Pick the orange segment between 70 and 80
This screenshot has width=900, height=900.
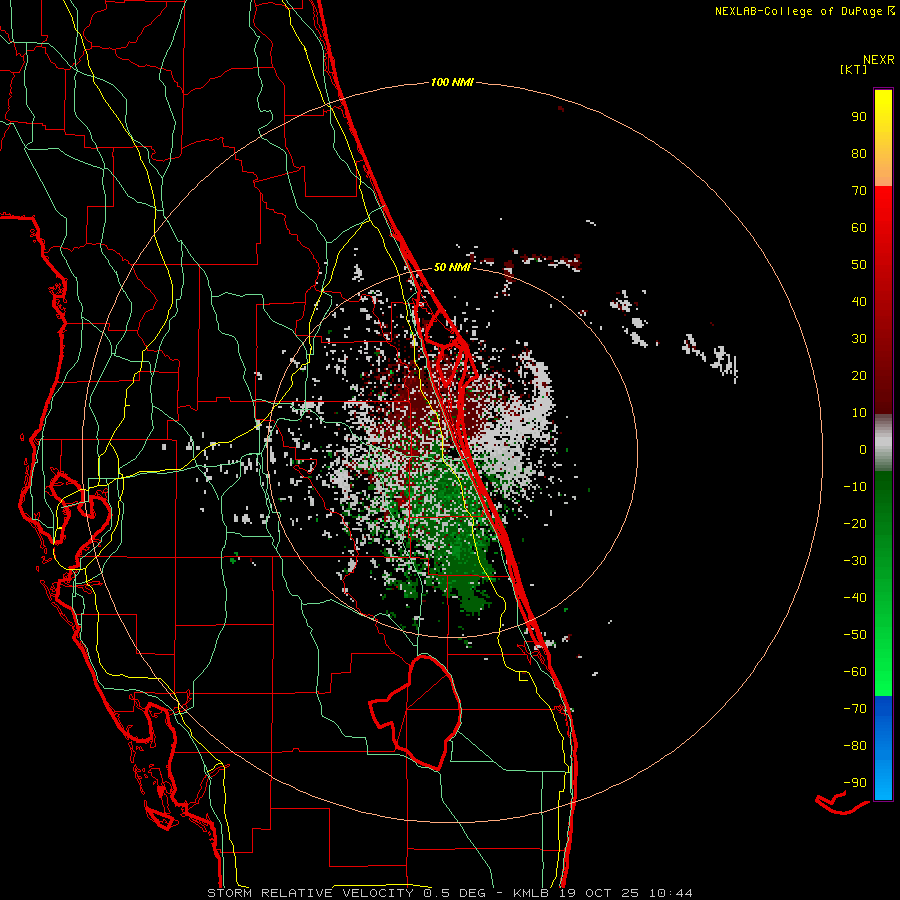(x=883, y=170)
